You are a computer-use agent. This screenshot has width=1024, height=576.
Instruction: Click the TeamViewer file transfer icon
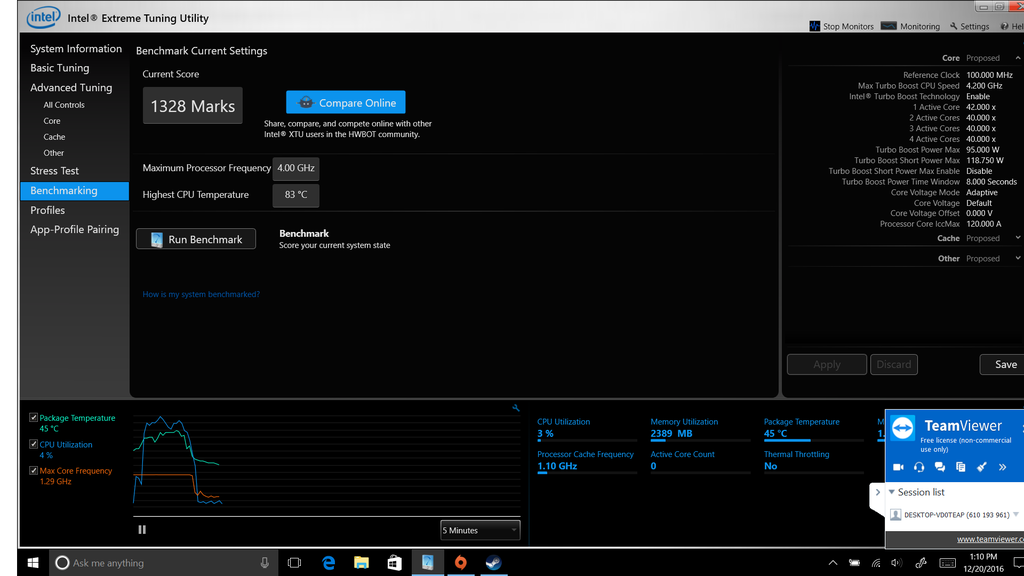click(961, 467)
